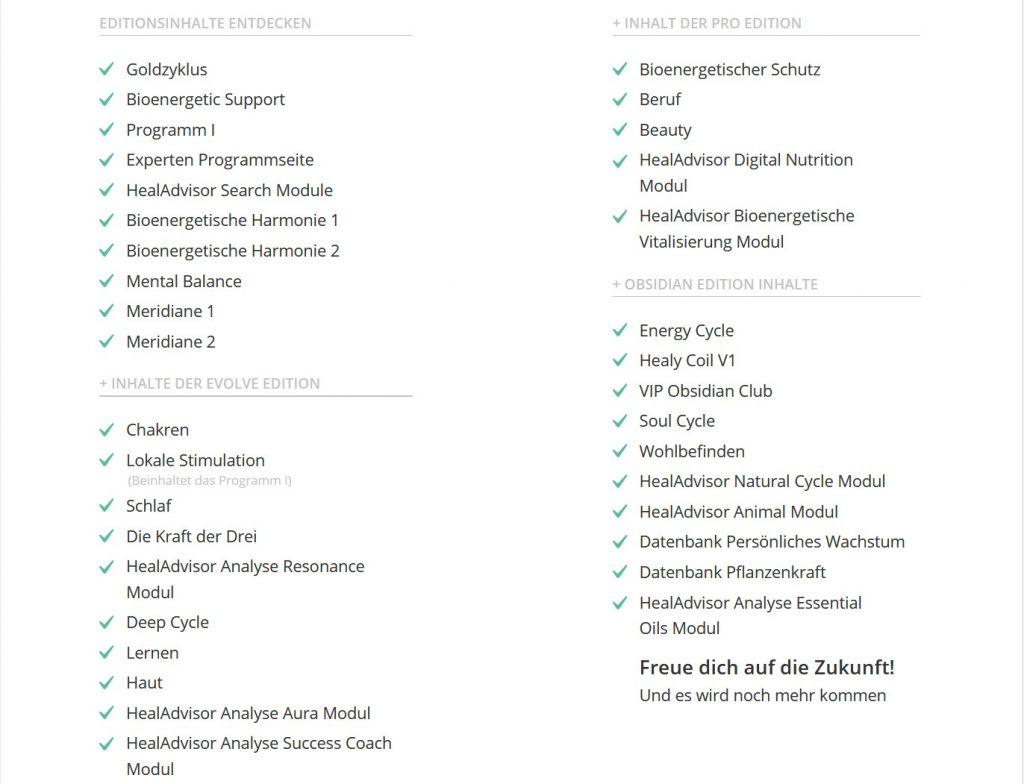Image resolution: width=1024 pixels, height=784 pixels.
Task: Click the checkmark beside VIP Obsidian Club
Action: coord(619,391)
